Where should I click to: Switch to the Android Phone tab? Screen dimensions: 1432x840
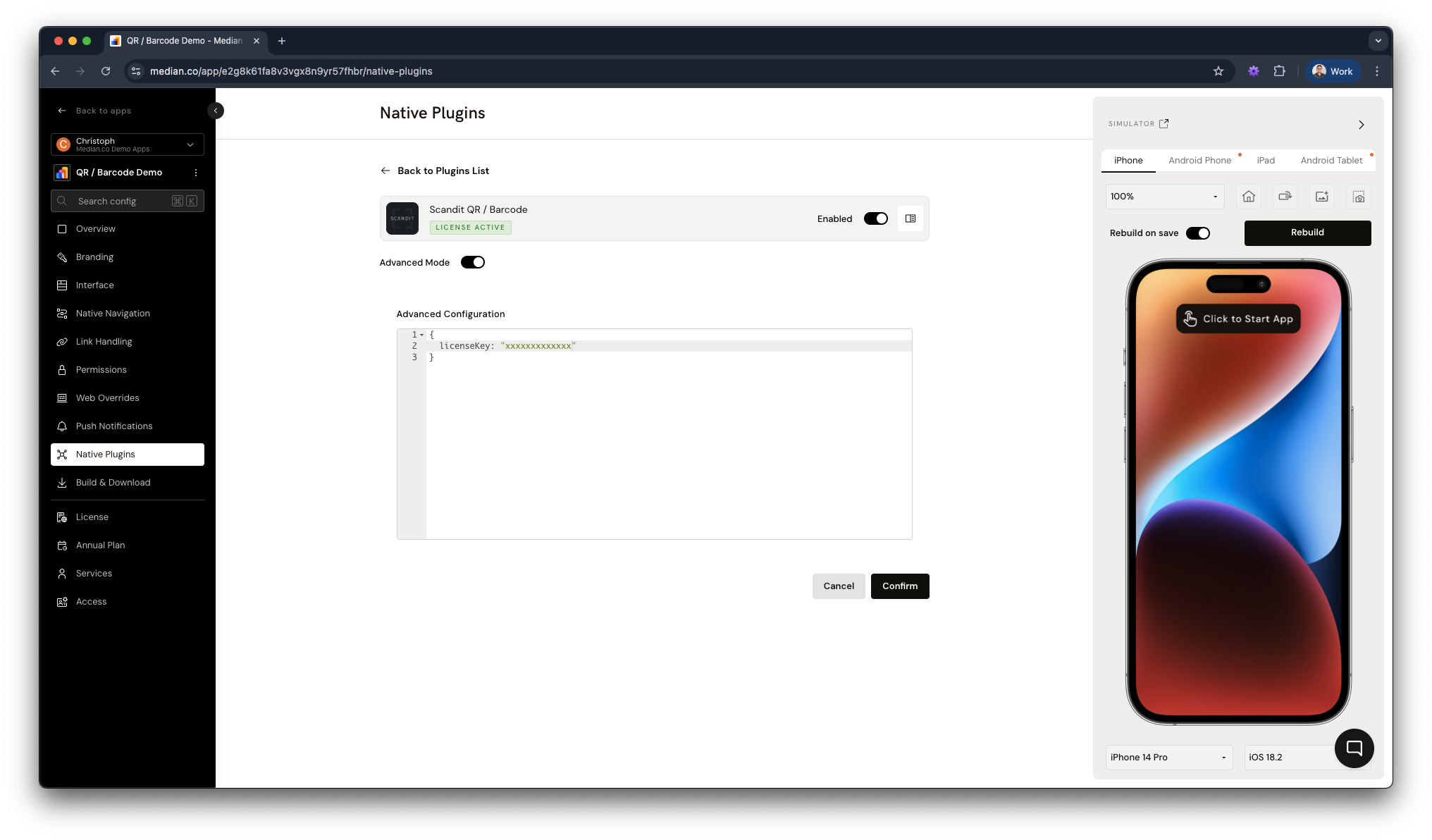(1199, 160)
